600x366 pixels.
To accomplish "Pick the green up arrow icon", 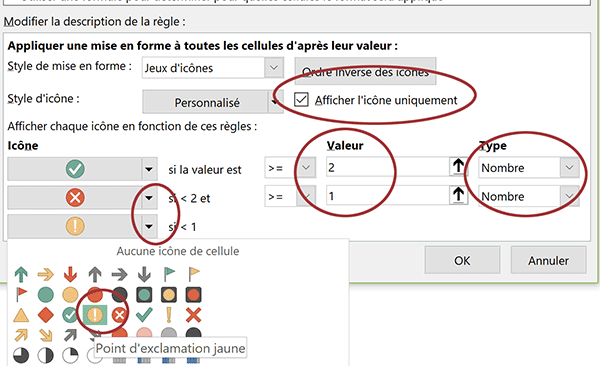I will point(21,274).
